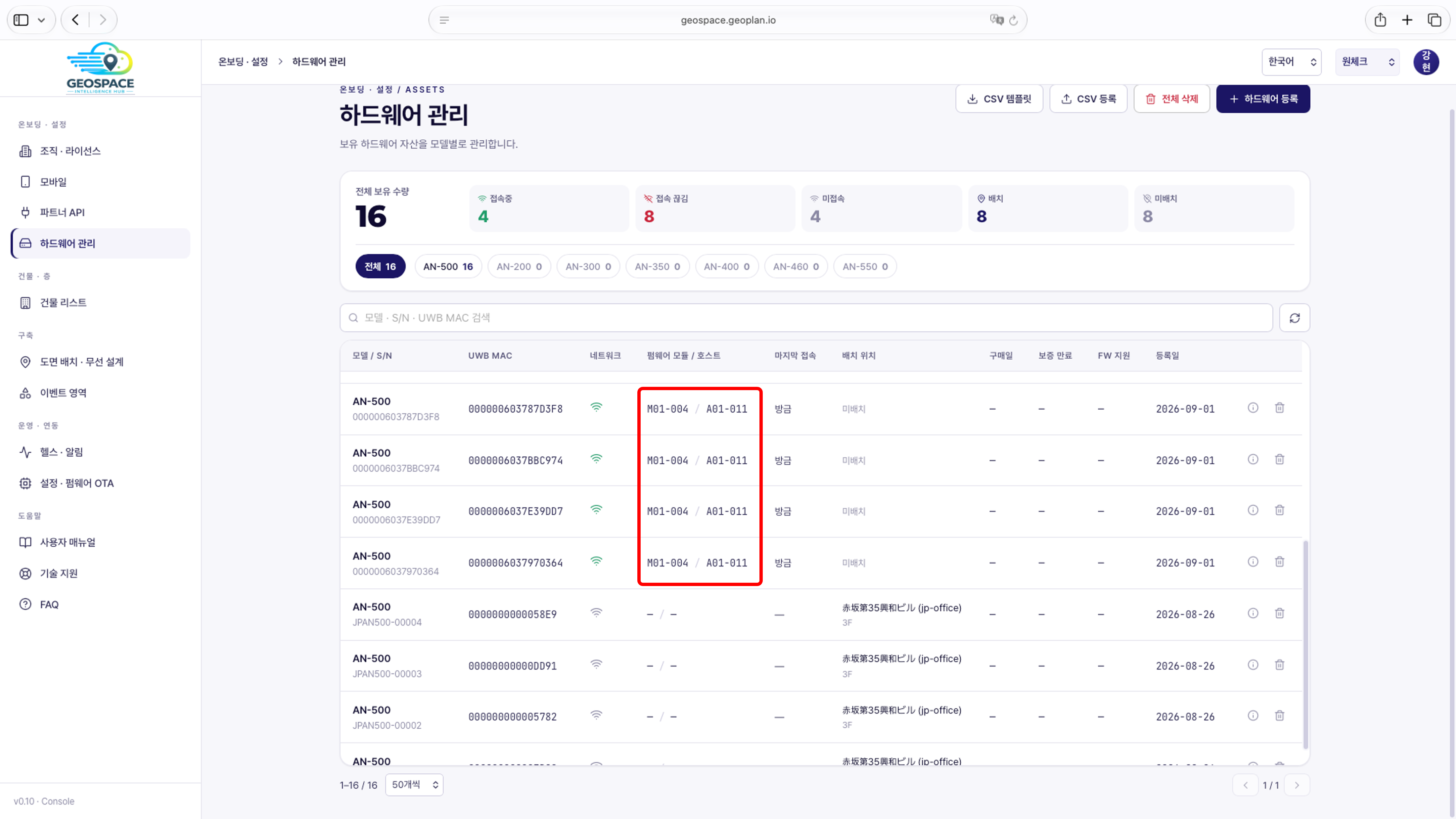Show info for device 0000006037E39DD7
The height and width of the screenshot is (819, 1456).
point(1253,510)
